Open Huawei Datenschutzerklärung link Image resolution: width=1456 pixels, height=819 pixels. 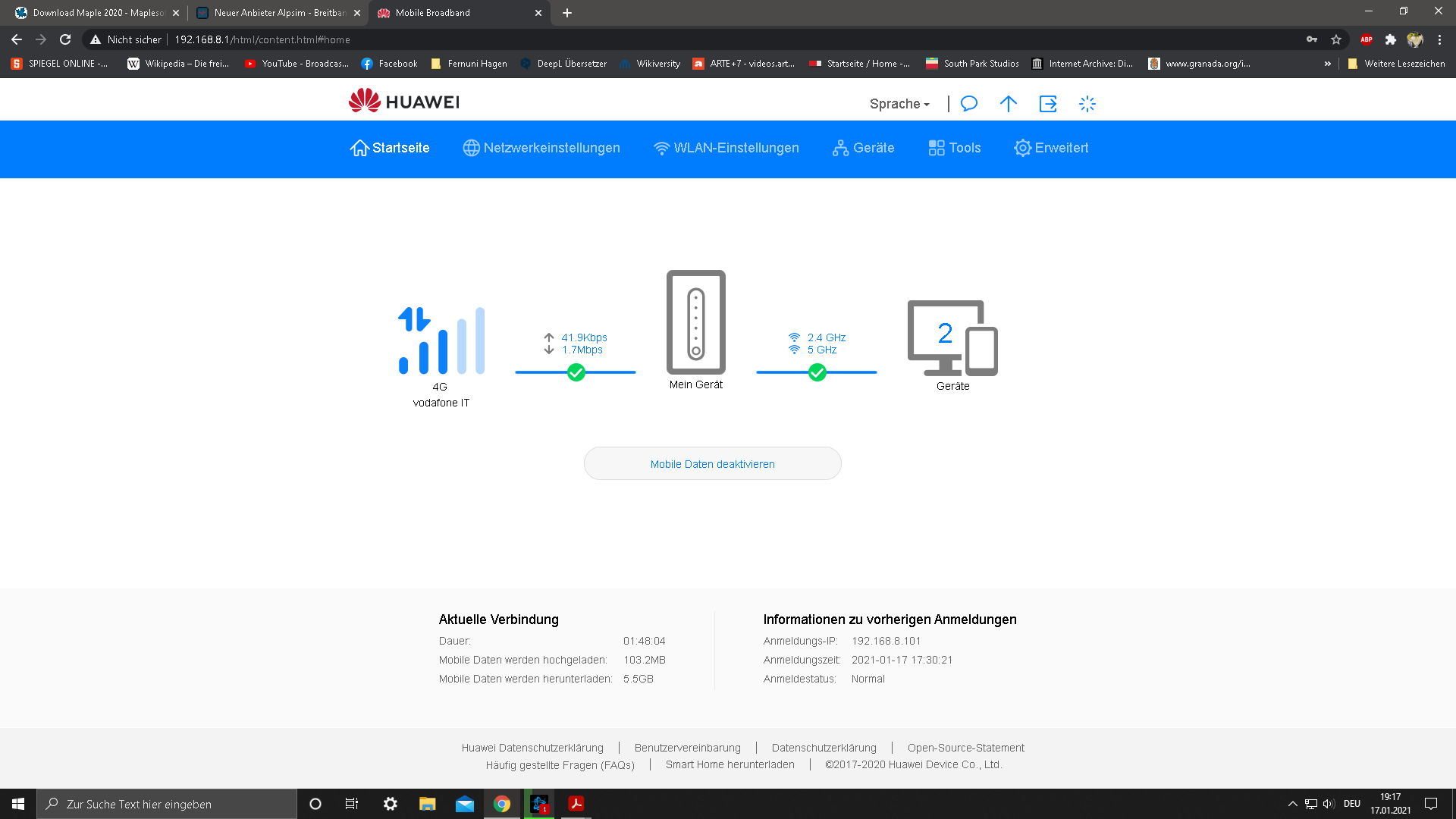(532, 748)
